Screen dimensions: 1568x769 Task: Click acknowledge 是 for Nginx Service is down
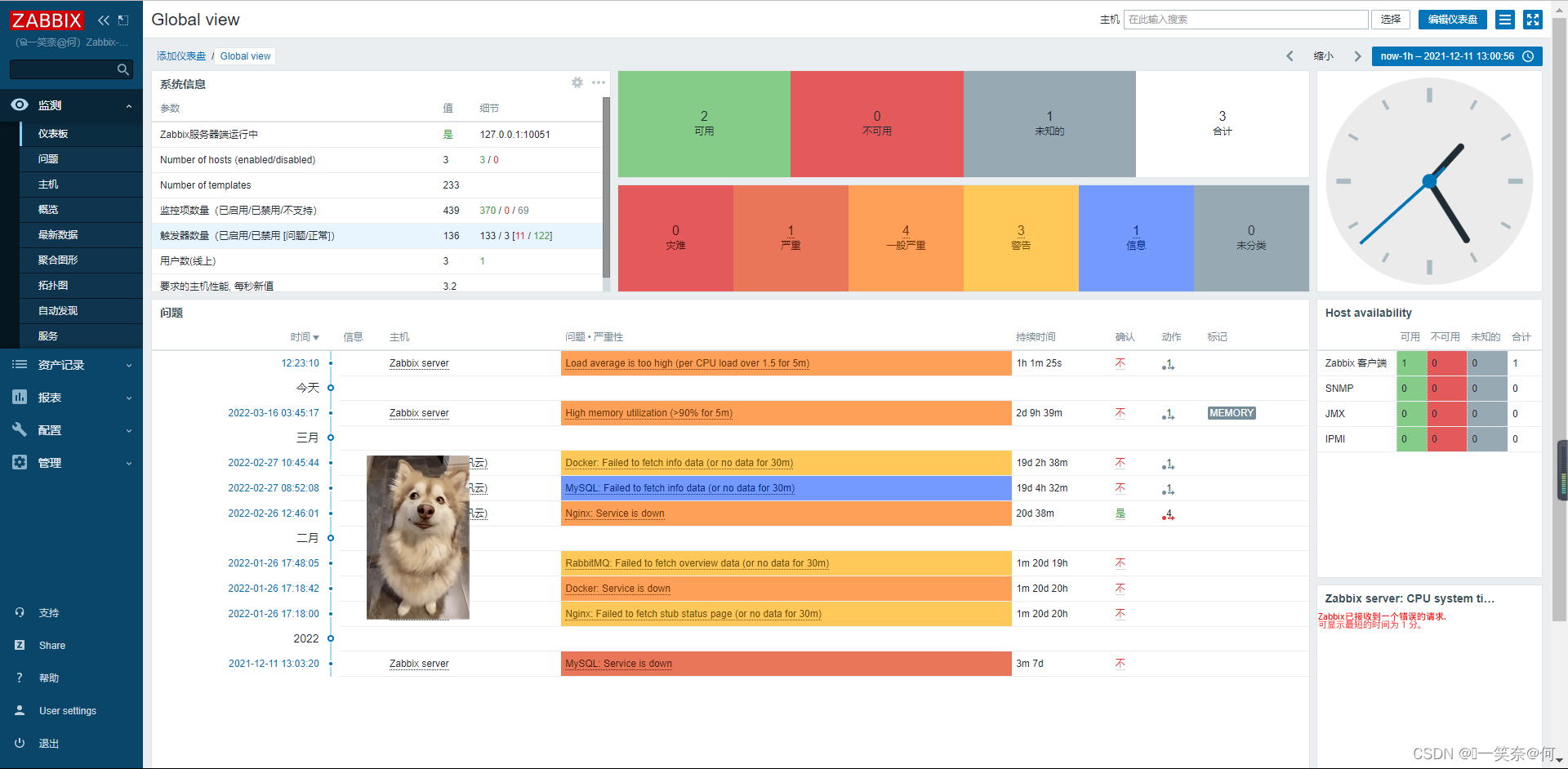(x=1120, y=513)
